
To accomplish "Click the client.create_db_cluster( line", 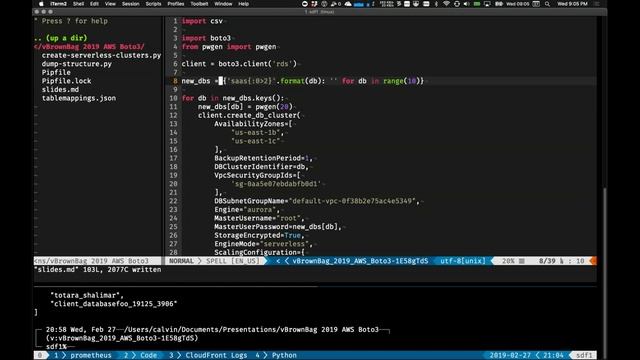I will pos(249,115).
